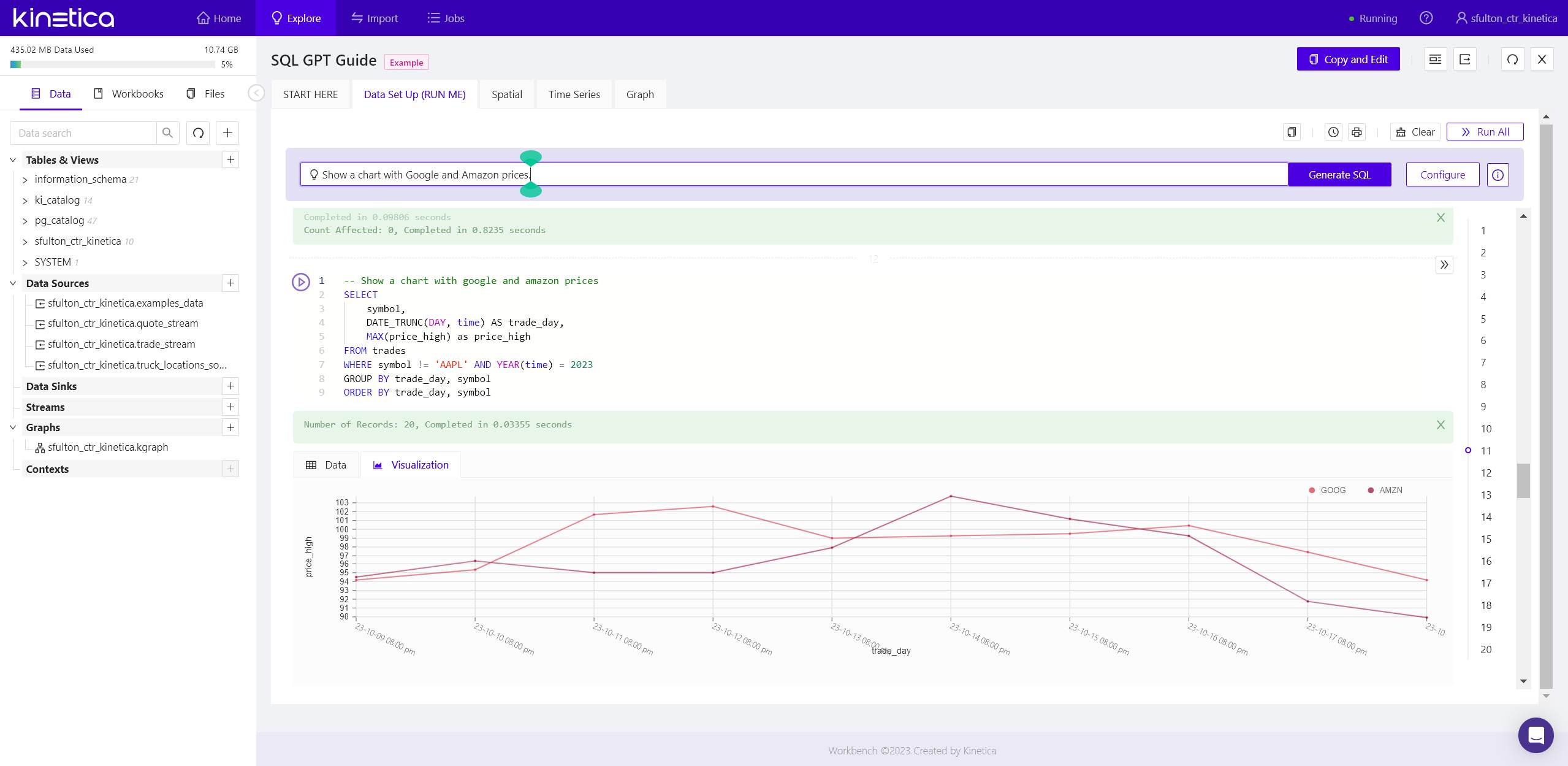Click the Copy and Edit button
The width and height of the screenshot is (1568, 766).
coord(1348,59)
